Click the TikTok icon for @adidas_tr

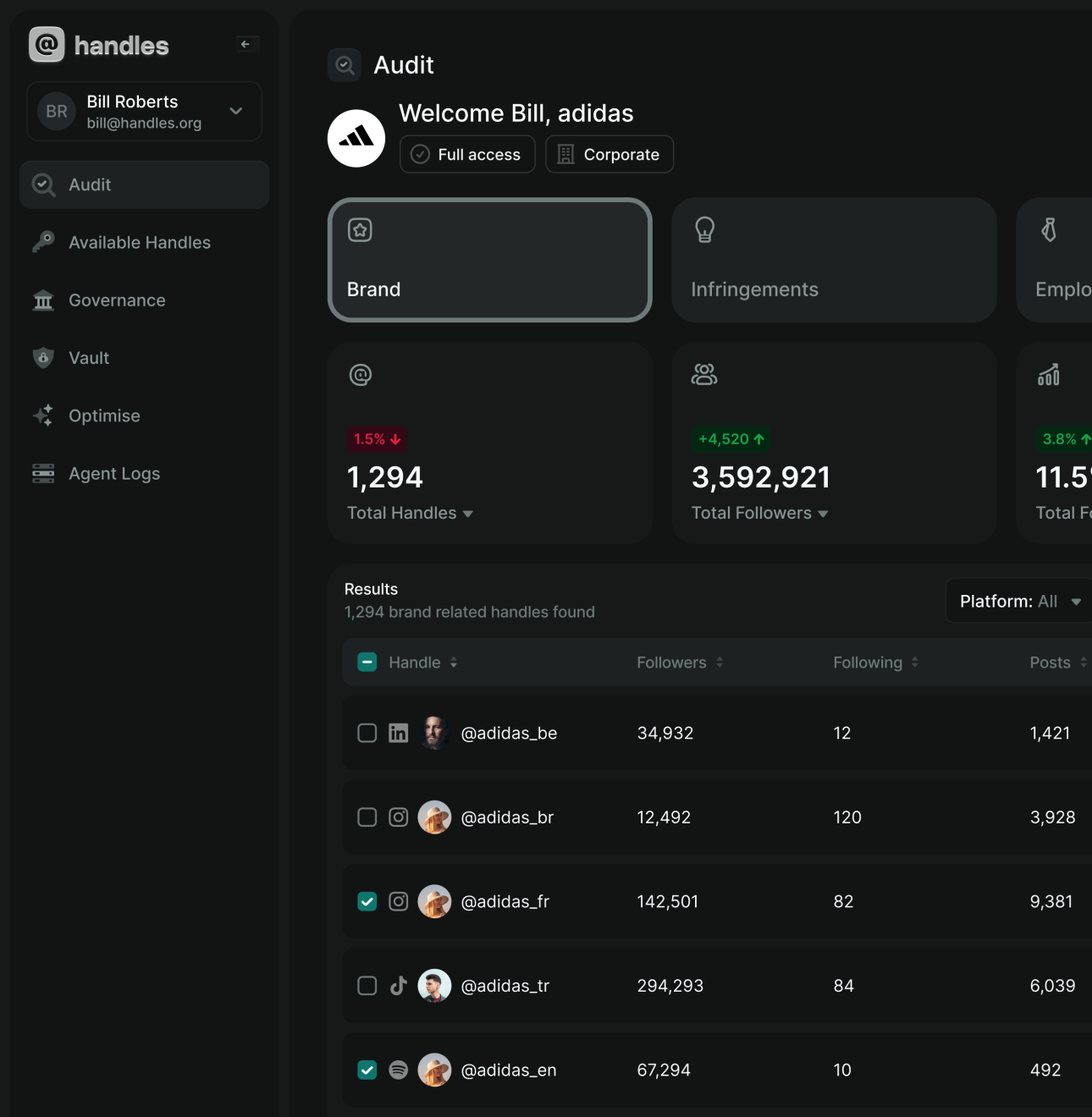coord(399,986)
